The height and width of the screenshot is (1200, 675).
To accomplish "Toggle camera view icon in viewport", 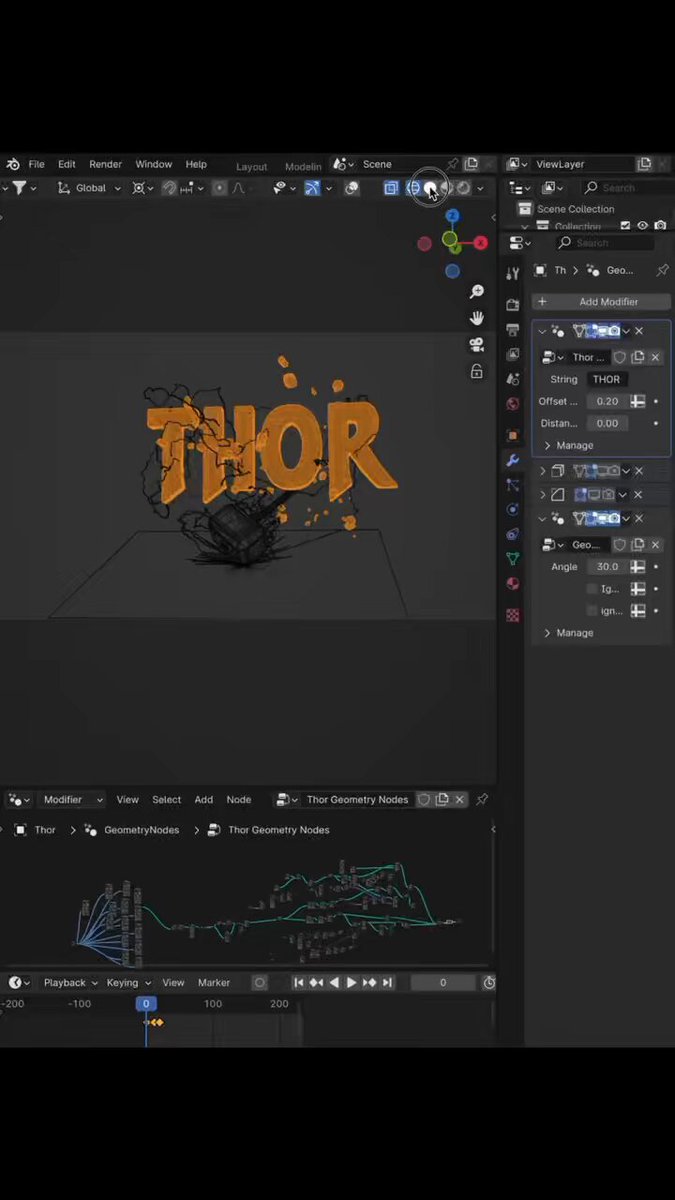I will [477, 345].
